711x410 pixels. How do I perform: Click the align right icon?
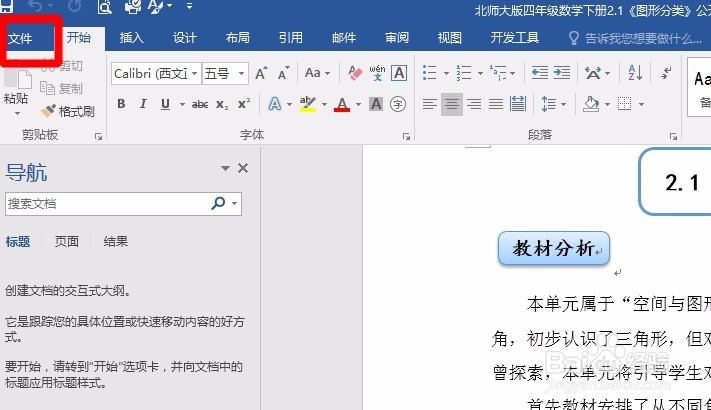click(474, 104)
